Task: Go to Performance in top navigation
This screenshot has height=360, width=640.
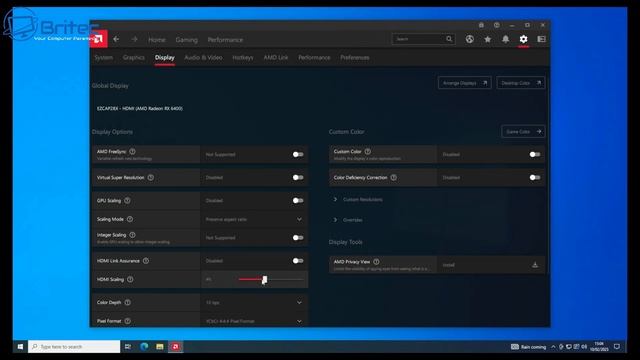Action: point(225,40)
